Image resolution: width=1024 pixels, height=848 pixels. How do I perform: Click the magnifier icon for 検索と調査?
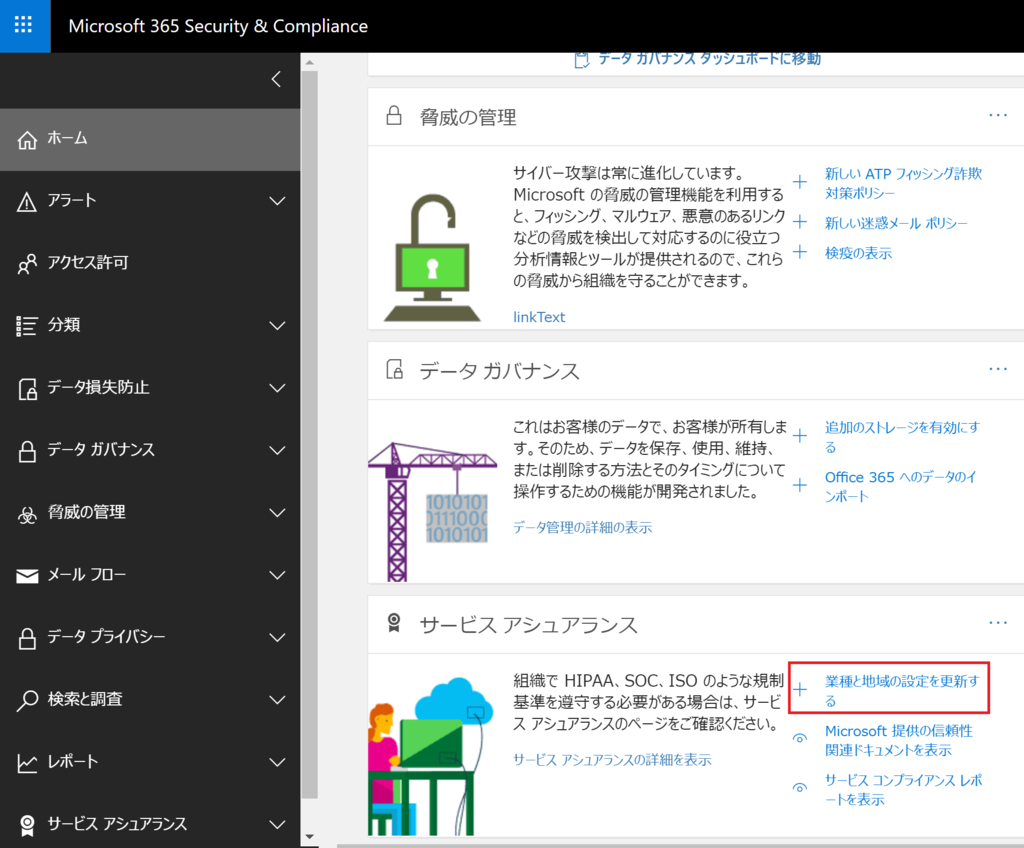[x=27, y=700]
